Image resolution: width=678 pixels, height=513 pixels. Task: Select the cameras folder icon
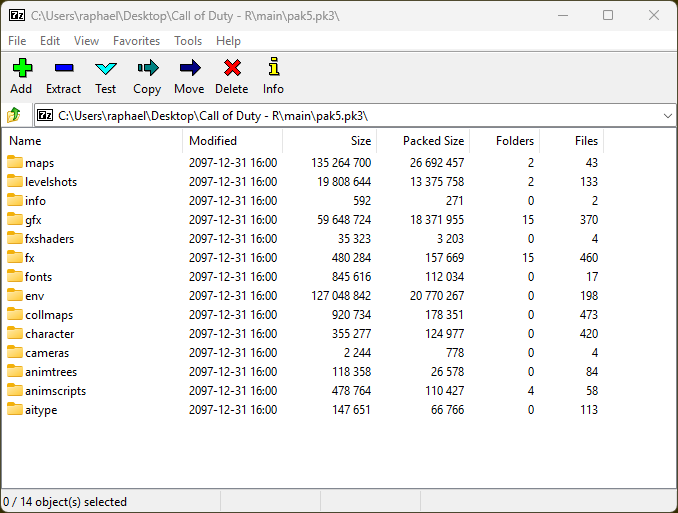15,352
